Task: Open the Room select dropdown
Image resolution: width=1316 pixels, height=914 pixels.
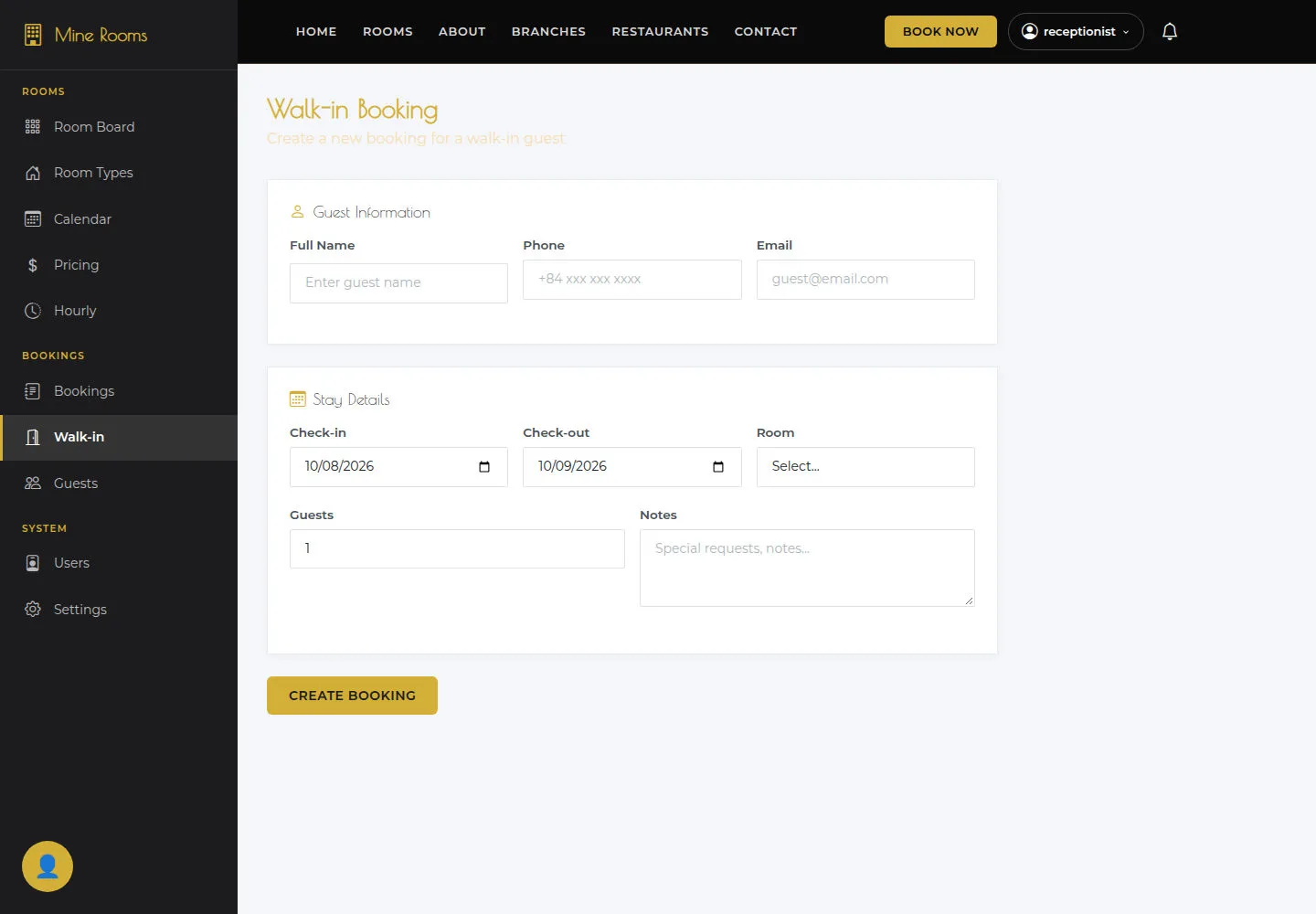Action: pos(865,467)
